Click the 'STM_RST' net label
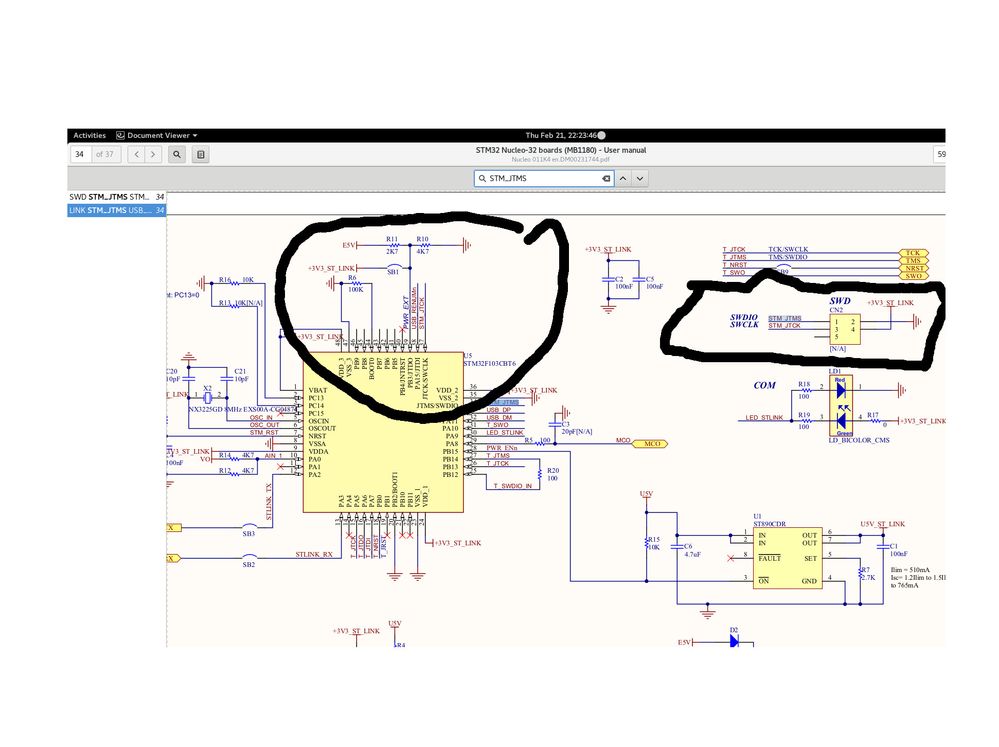Image resolution: width=999 pixels, height=747 pixels. coord(264,432)
